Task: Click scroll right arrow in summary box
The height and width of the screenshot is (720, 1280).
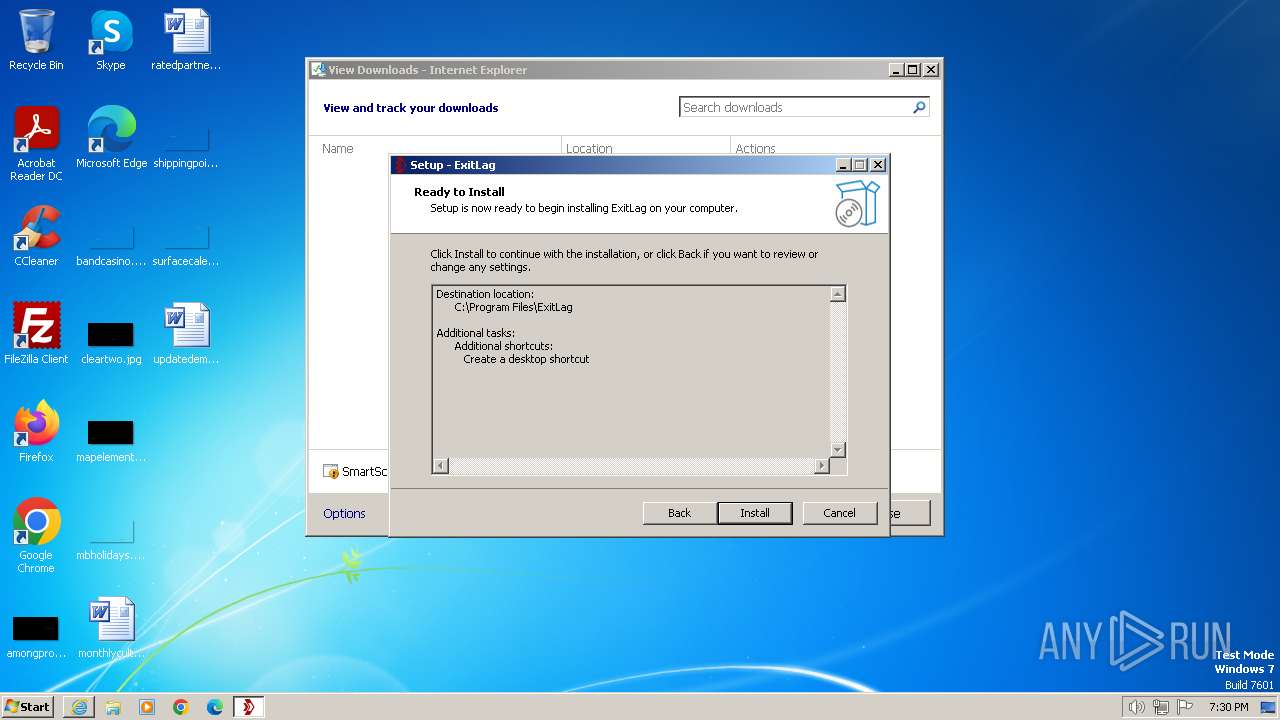Action: pos(822,466)
